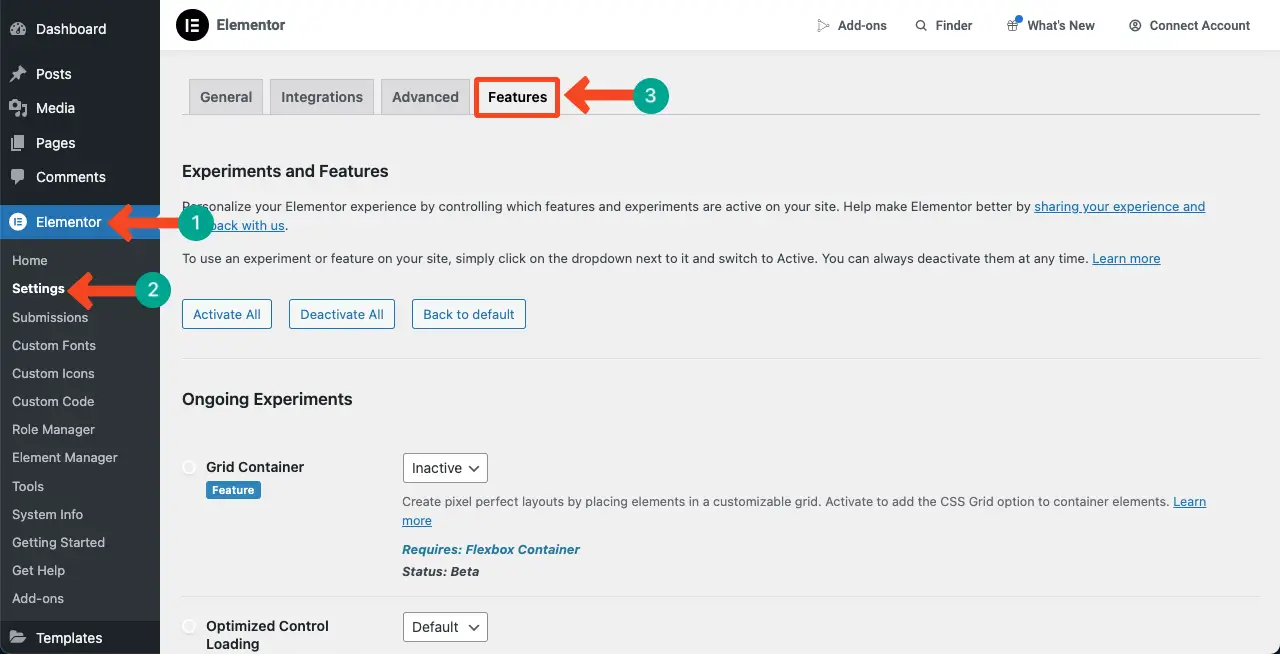This screenshot has height=654, width=1280.
Task: Click the Templates folder icon
Action: tap(18, 638)
